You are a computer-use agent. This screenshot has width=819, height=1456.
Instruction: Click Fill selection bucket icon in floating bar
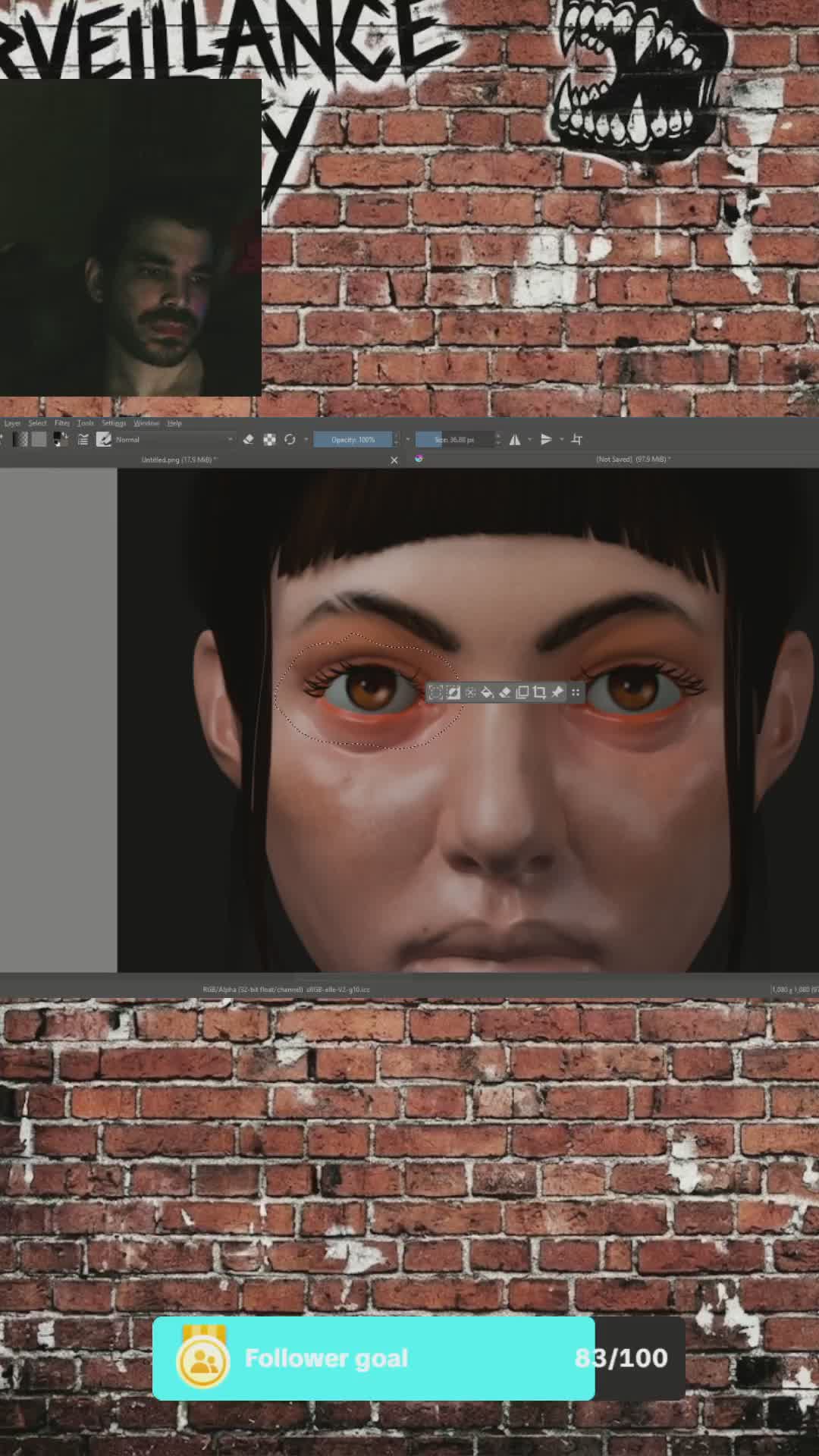[x=488, y=692]
